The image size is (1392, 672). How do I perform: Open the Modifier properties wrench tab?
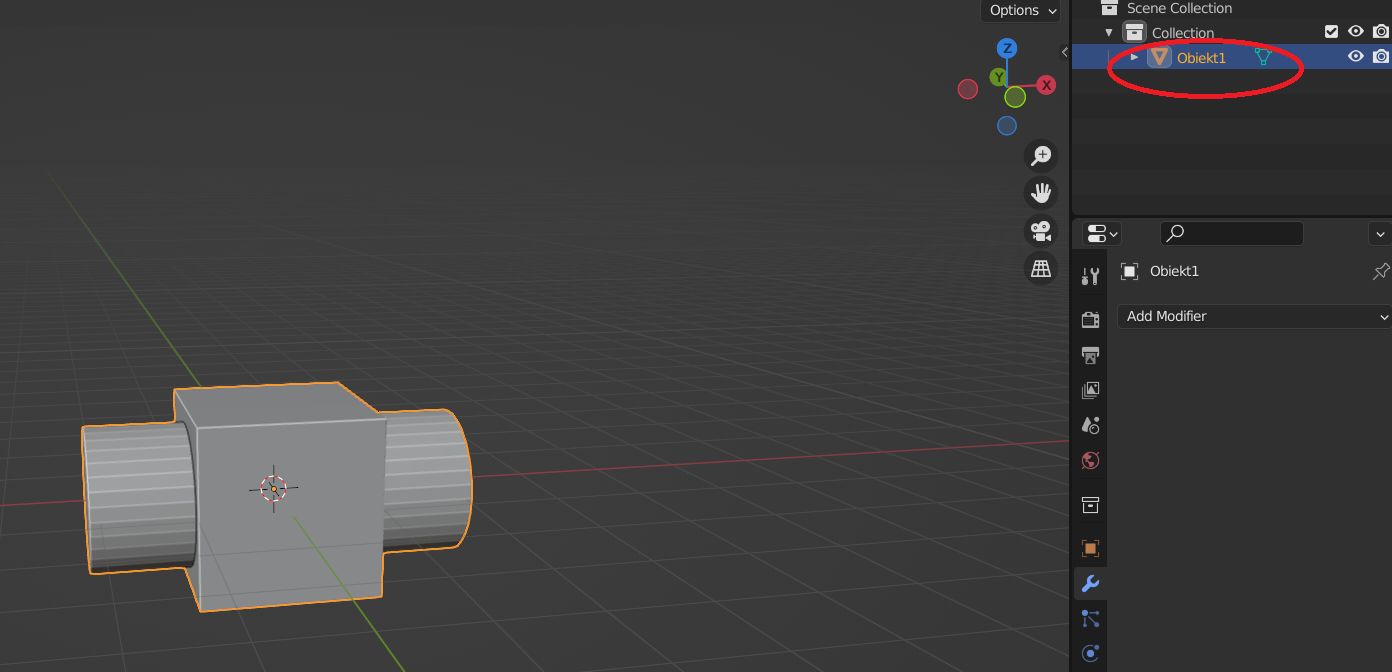click(1090, 583)
